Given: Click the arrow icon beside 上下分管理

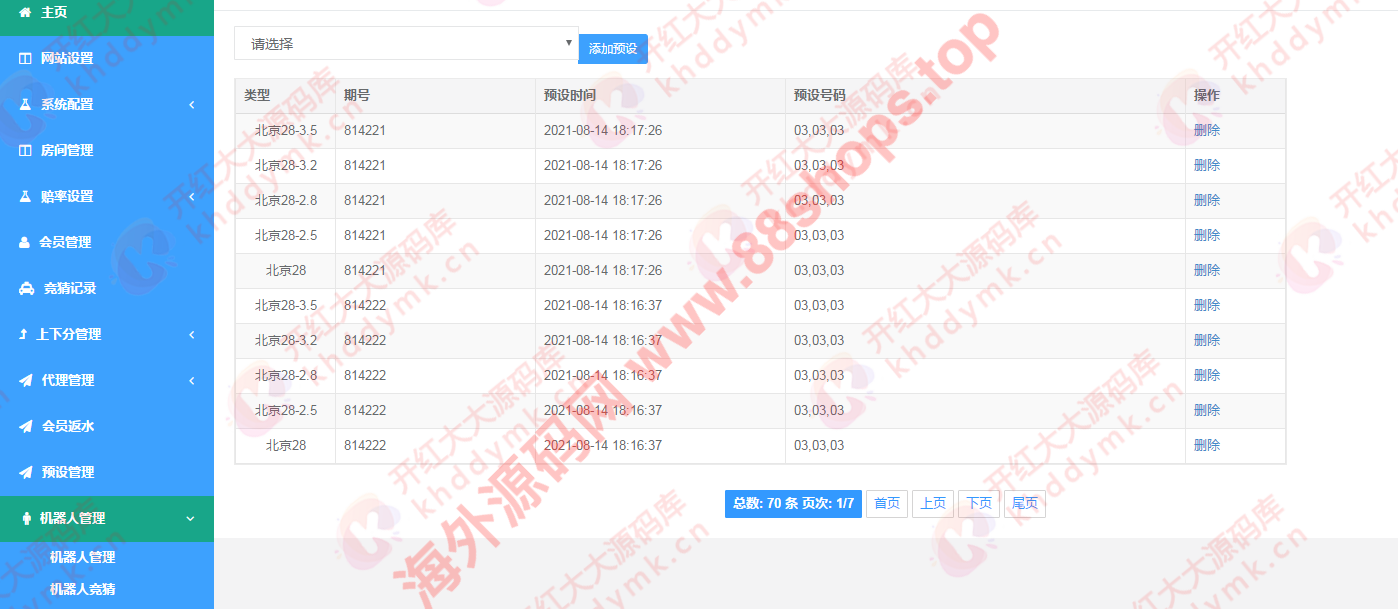Looking at the screenshot, I should [x=23, y=334].
